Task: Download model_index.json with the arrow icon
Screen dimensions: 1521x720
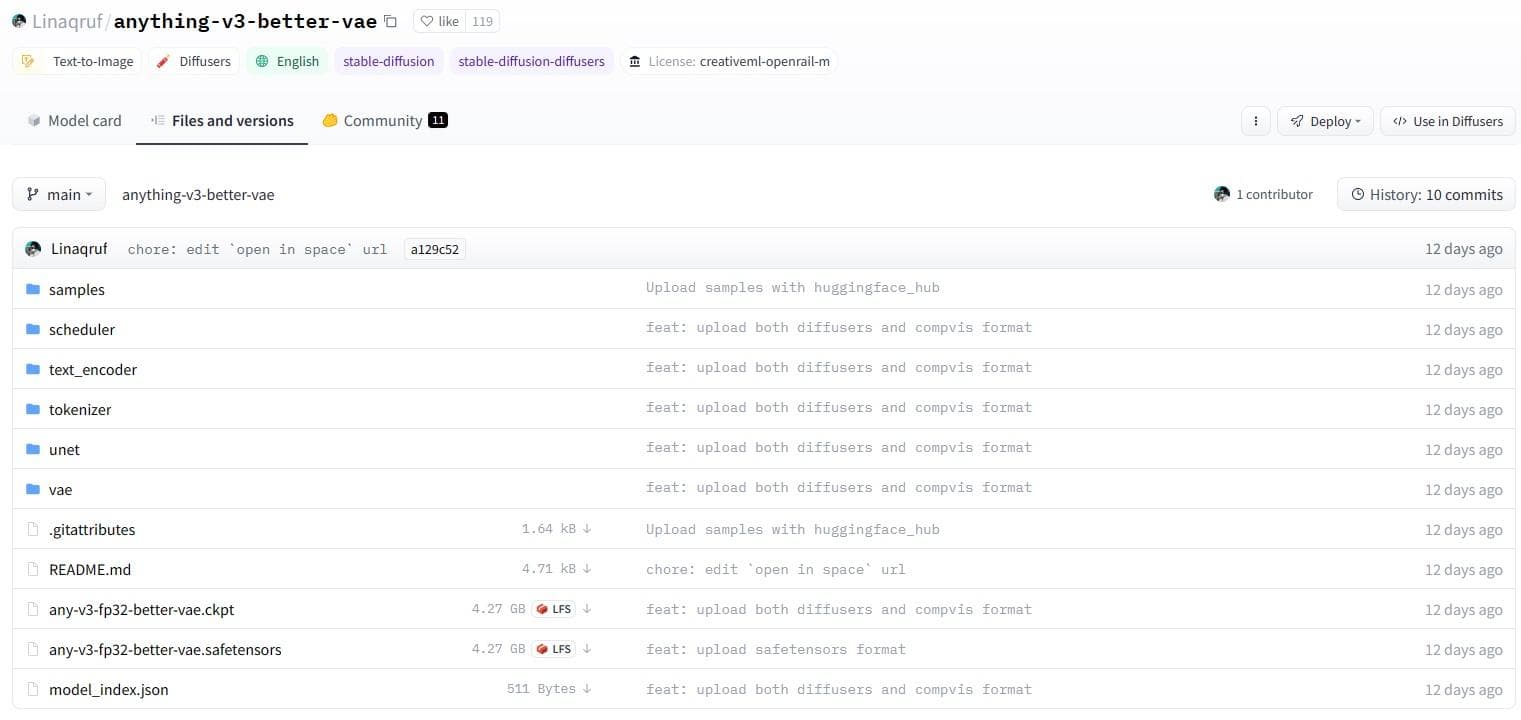Action: pos(587,689)
